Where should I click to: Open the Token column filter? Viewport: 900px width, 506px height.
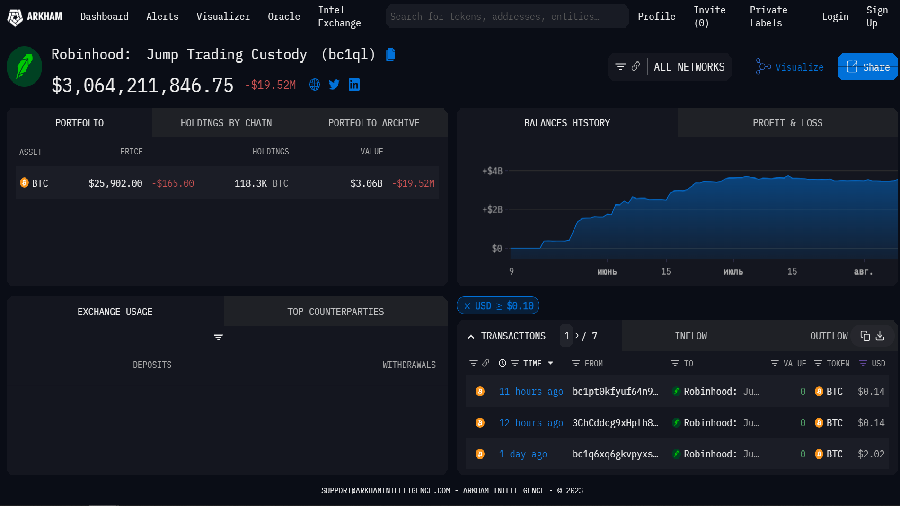tap(818, 363)
